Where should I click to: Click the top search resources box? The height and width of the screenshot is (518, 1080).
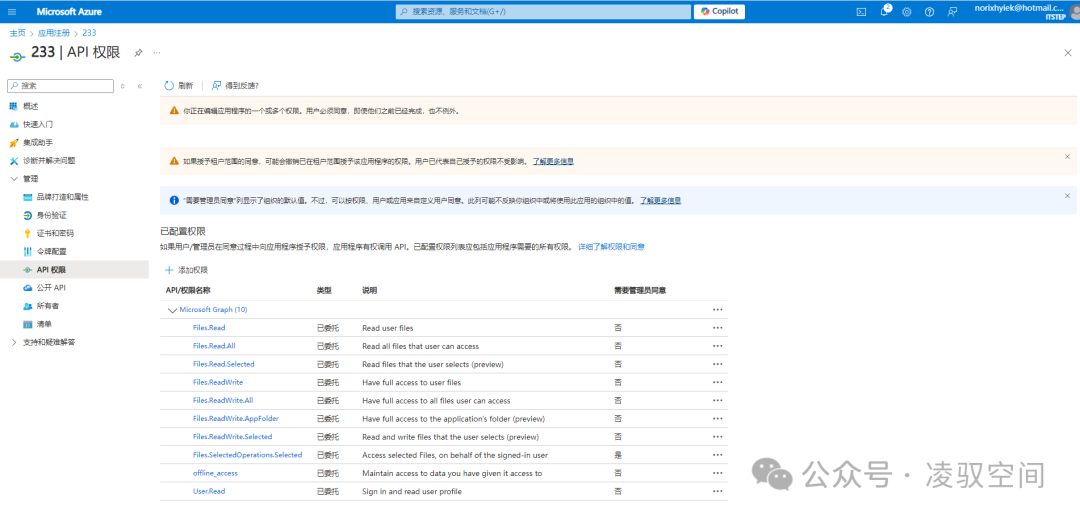click(543, 11)
